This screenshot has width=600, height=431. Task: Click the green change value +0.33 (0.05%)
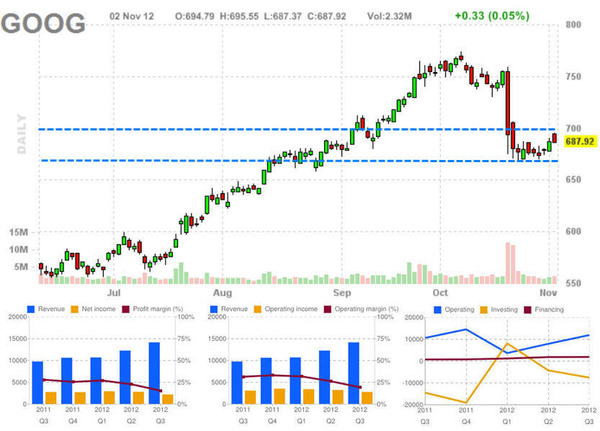(492, 16)
